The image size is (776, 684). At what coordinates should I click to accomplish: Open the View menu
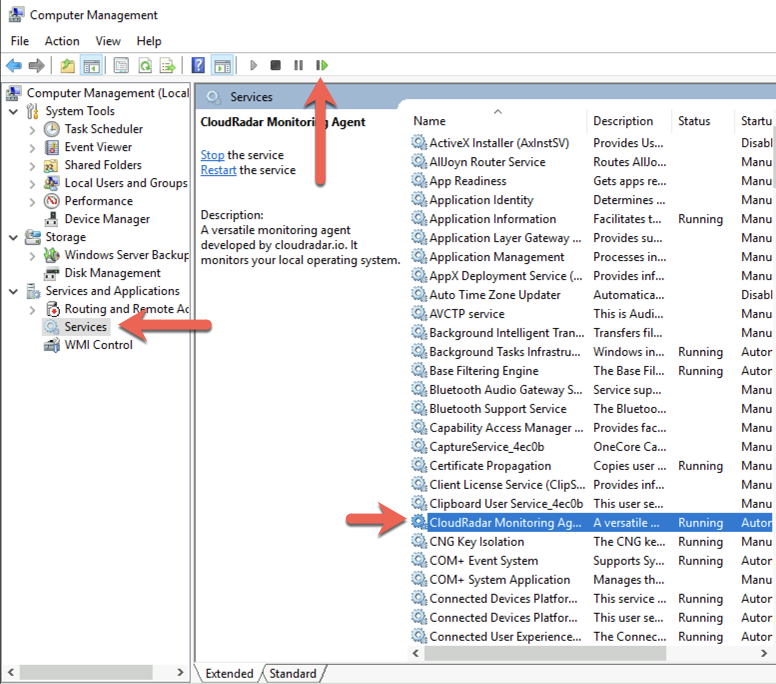tap(108, 41)
